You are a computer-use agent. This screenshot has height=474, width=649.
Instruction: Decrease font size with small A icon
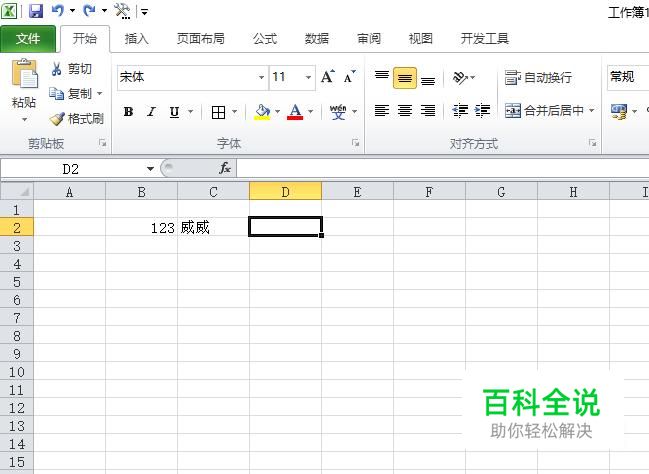point(350,77)
